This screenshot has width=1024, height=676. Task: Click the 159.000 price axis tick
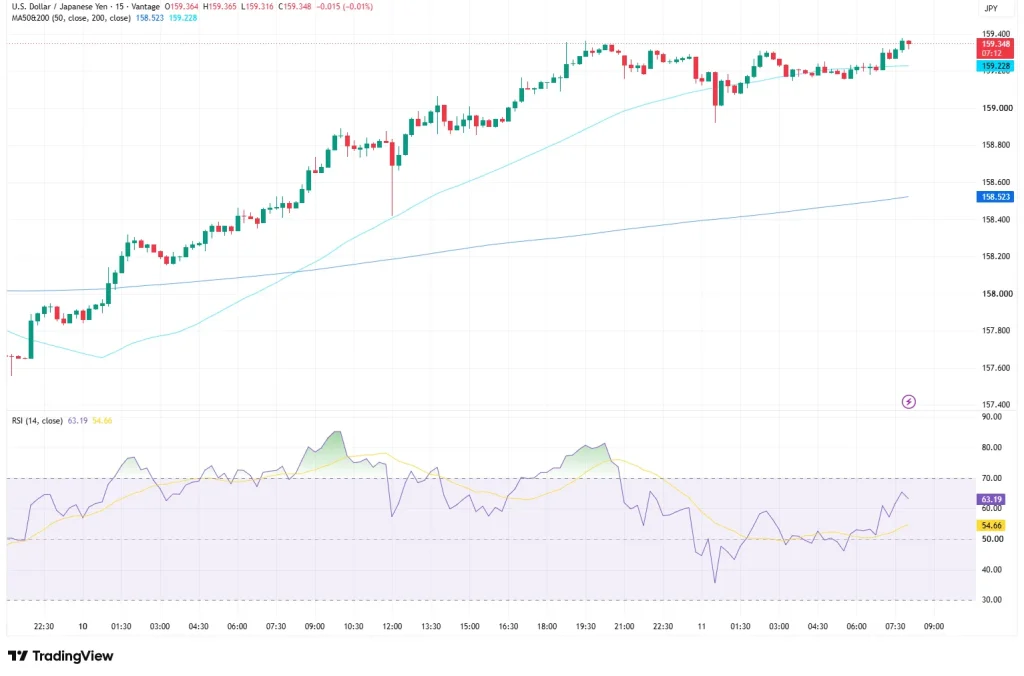pos(997,108)
